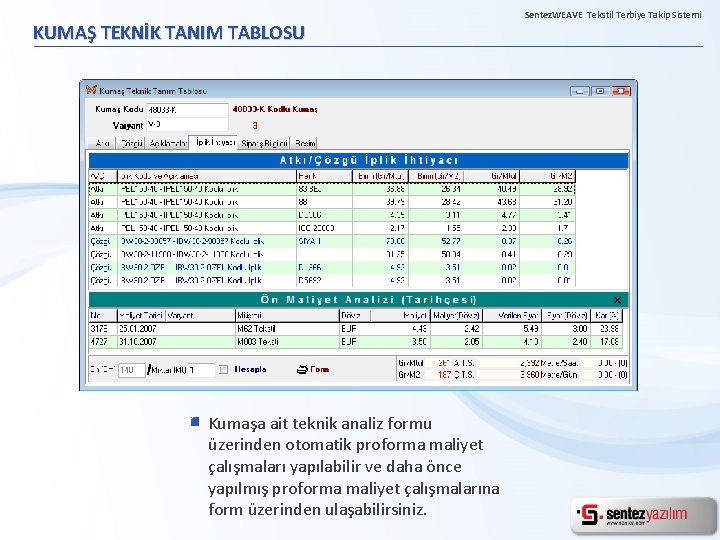Image resolution: width=720 pixels, height=540 pixels.
Task: Click the En input field showing 140
Action: [131, 370]
